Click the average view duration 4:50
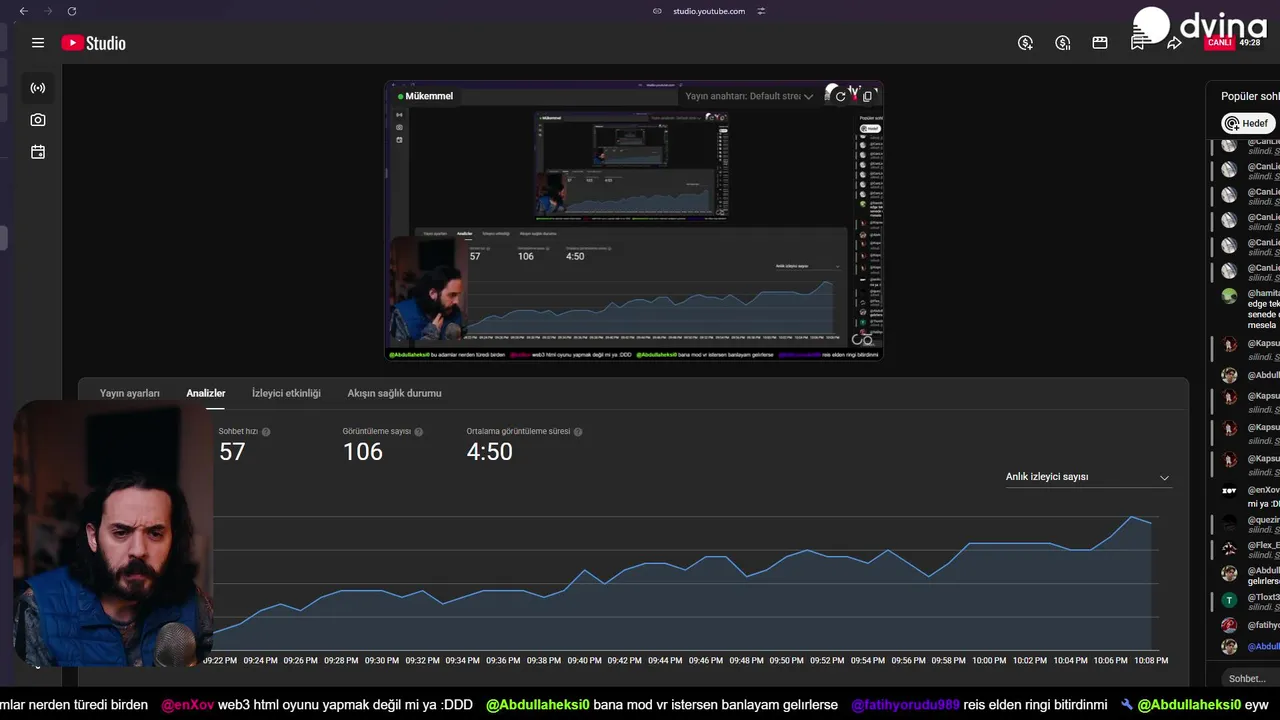1280x720 pixels. [489, 452]
